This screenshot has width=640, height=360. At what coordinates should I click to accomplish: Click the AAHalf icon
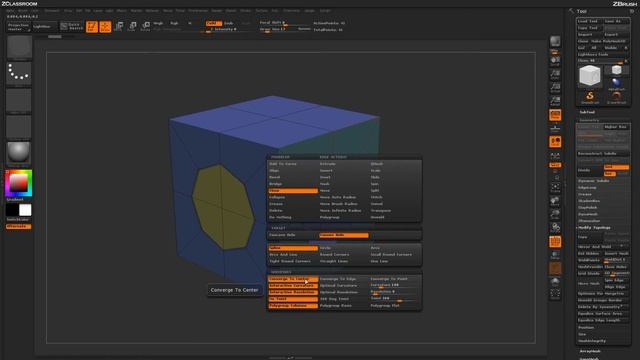[555, 101]
